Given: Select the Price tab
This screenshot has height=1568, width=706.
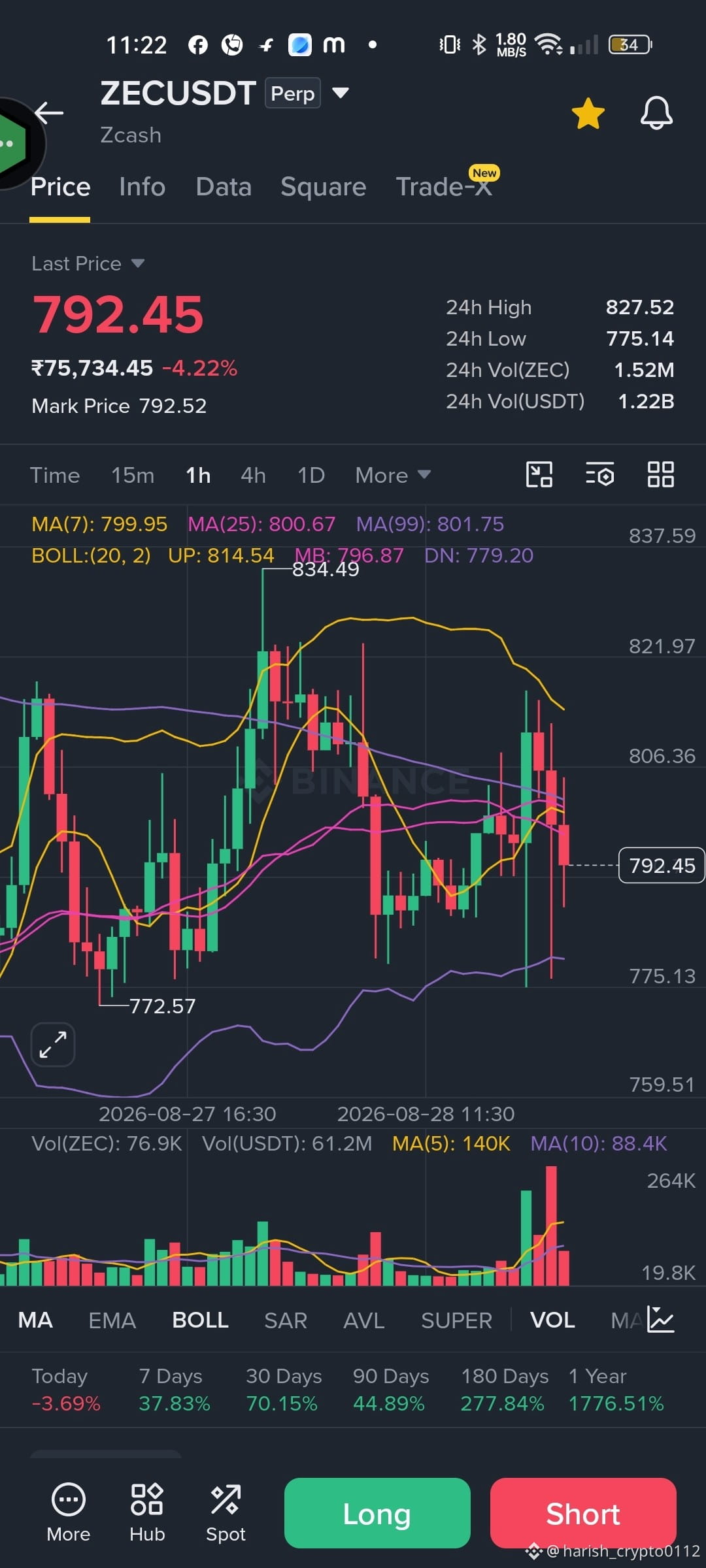Looking at the screenshot, I should pos(60,187).
